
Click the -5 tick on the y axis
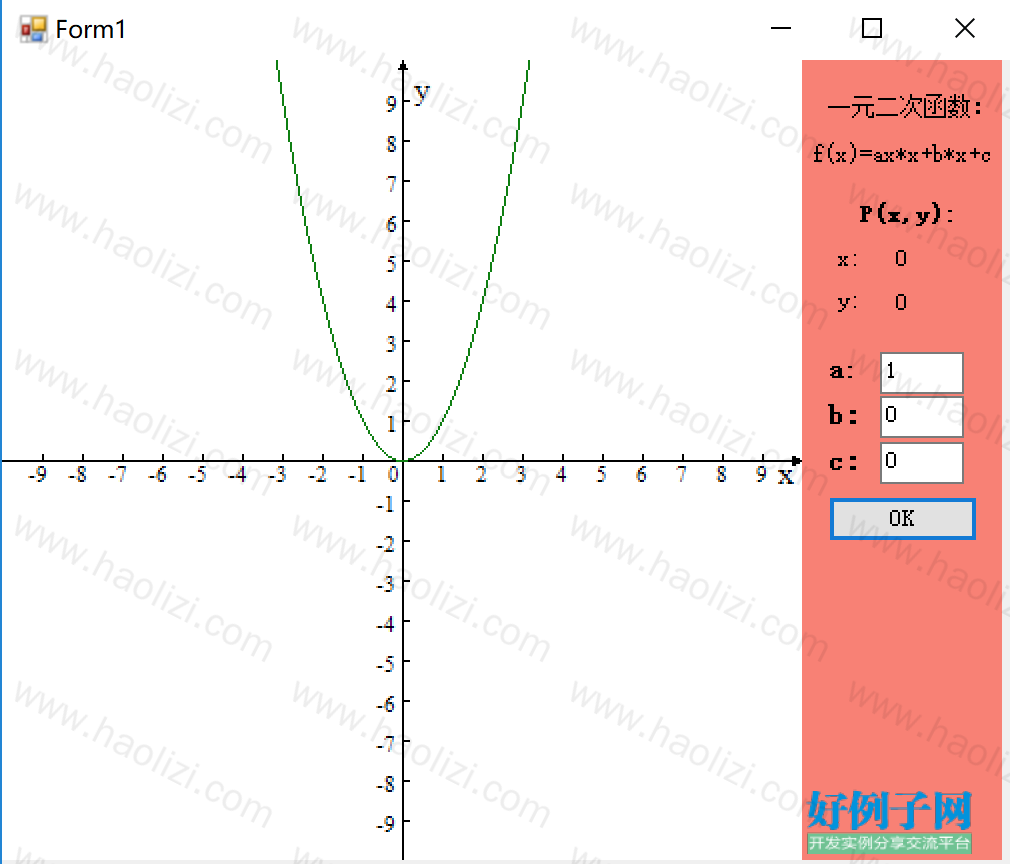(x=385, y=663)
